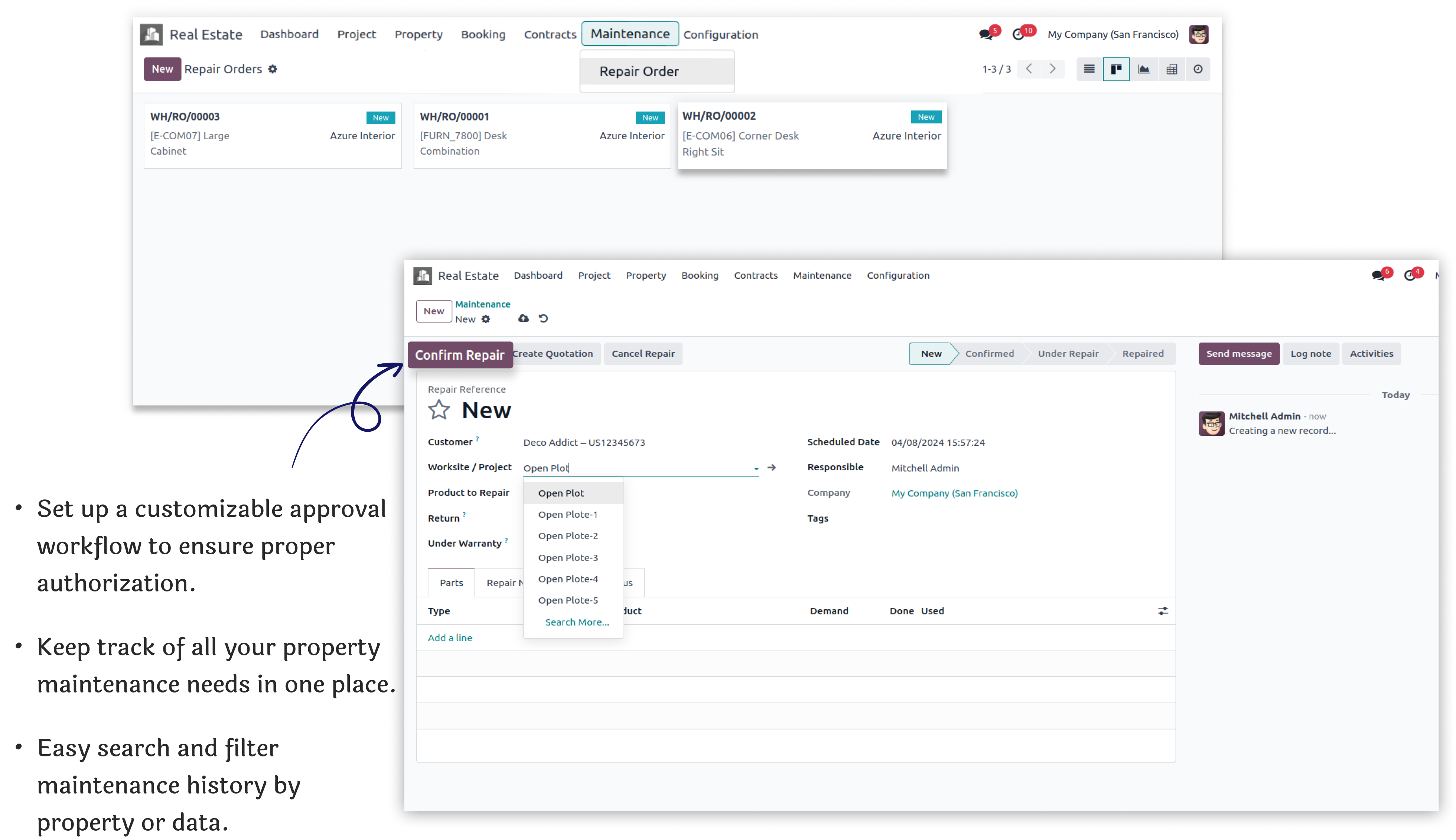
Task: Click New button in Repair Orders list
Action: [x=162, y=69]
